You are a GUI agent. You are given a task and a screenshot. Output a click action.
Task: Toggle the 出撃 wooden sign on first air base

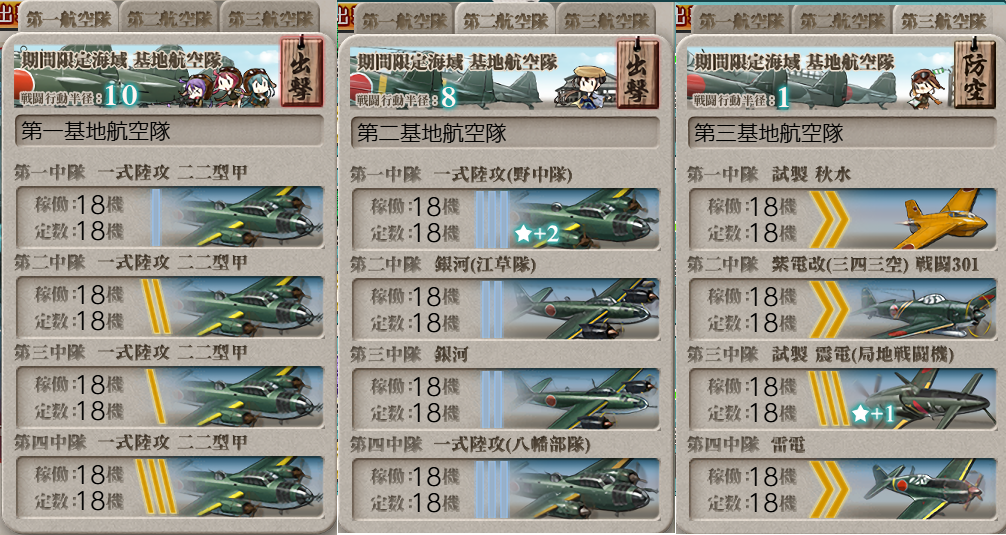301,72
